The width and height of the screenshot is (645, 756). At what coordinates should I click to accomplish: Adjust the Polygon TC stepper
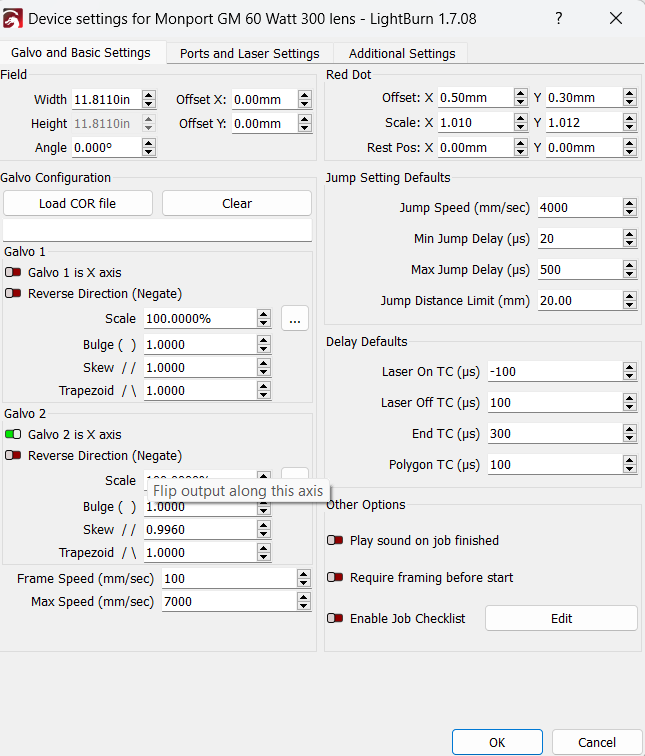[x=630, y=464]
